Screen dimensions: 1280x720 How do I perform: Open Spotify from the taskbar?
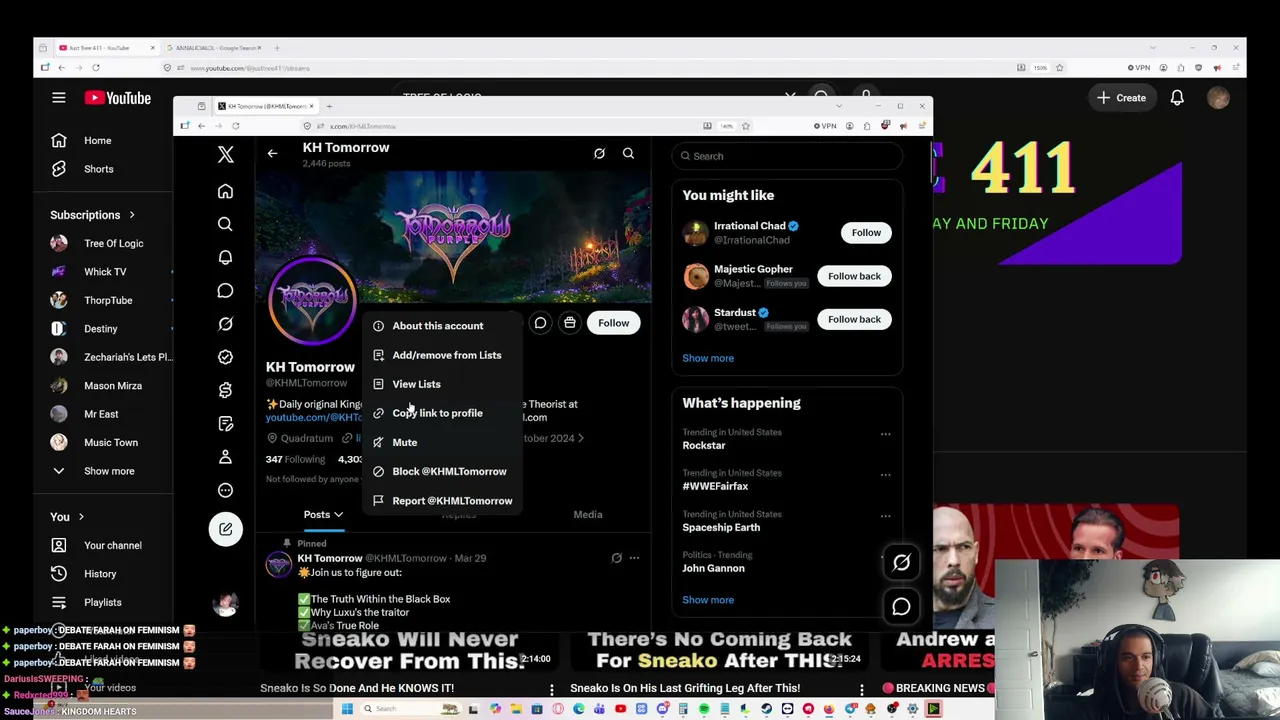(704, 709)
